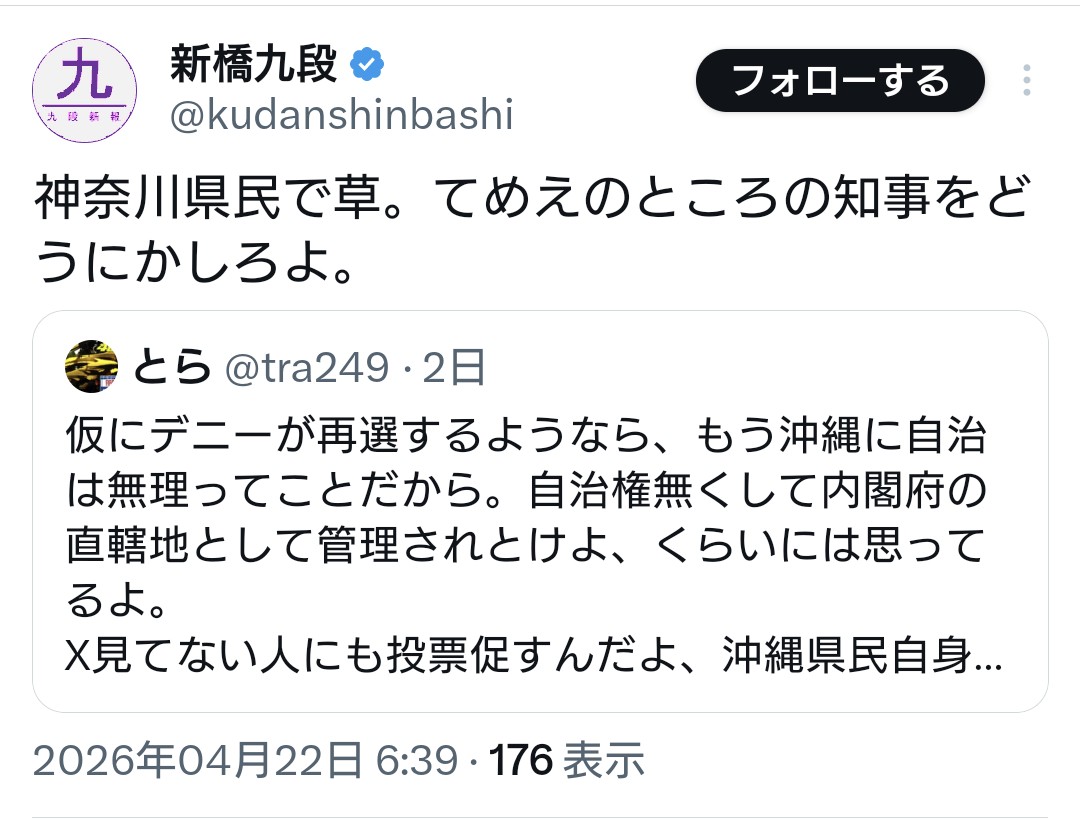Click the 176 view count number
Screen dimensions: 1080x820
tap(520, 762)
